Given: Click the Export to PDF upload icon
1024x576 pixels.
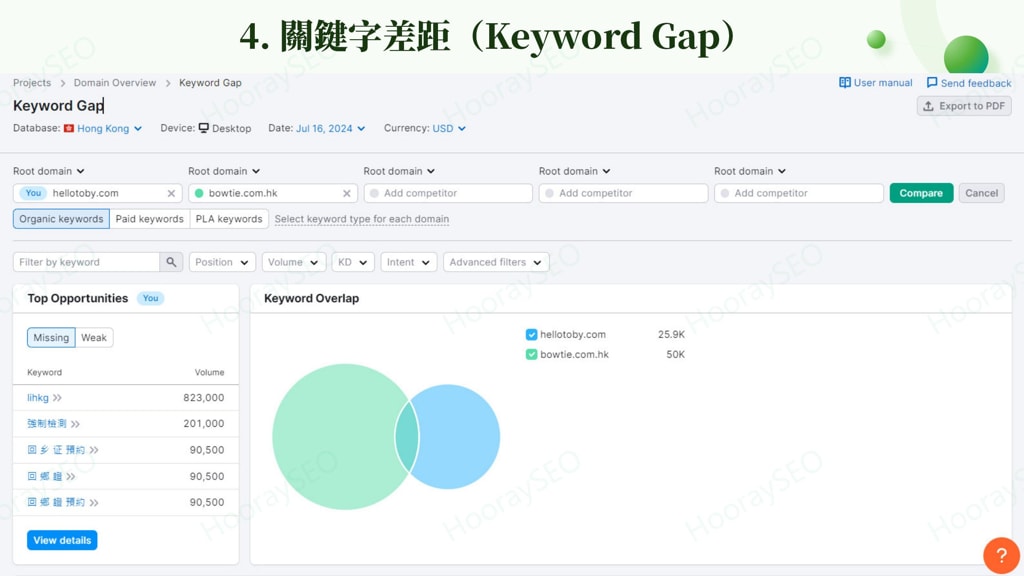Looking at the screenshot, I should pyautogui.click(x=928, y=105).
